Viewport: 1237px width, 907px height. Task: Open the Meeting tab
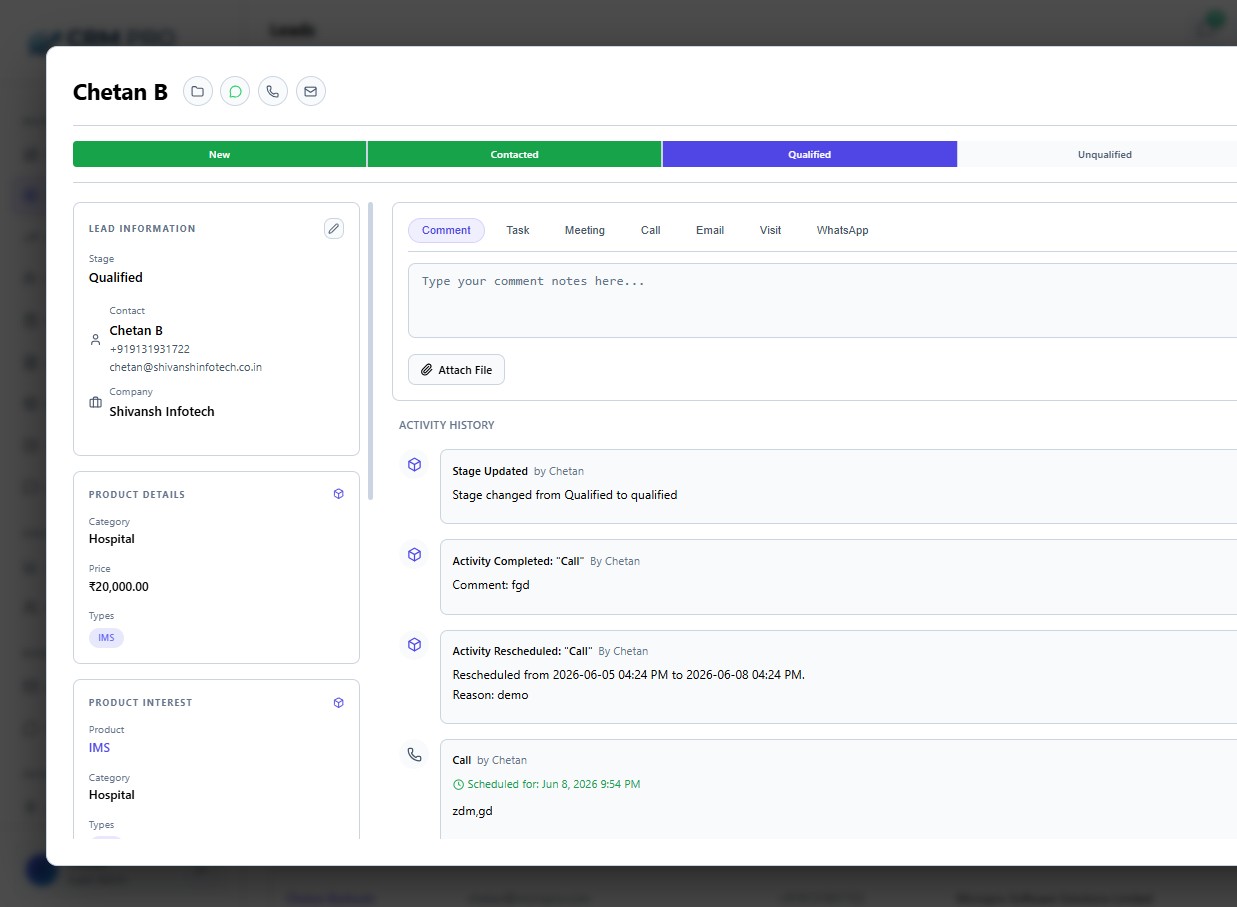(585, 230)
